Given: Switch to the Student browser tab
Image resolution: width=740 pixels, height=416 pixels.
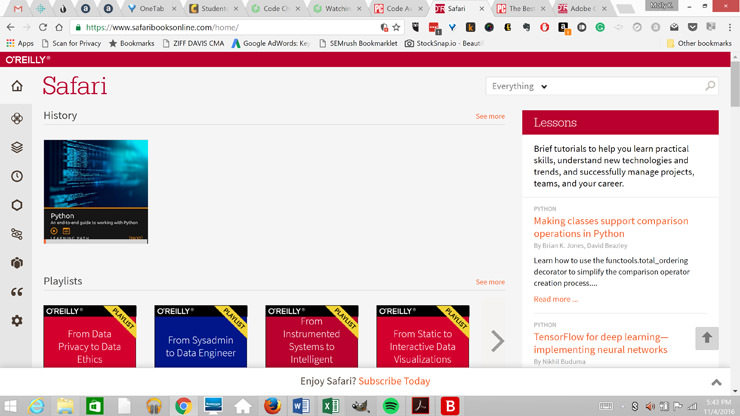Looking at the screenshot, I should coord(213,8).
